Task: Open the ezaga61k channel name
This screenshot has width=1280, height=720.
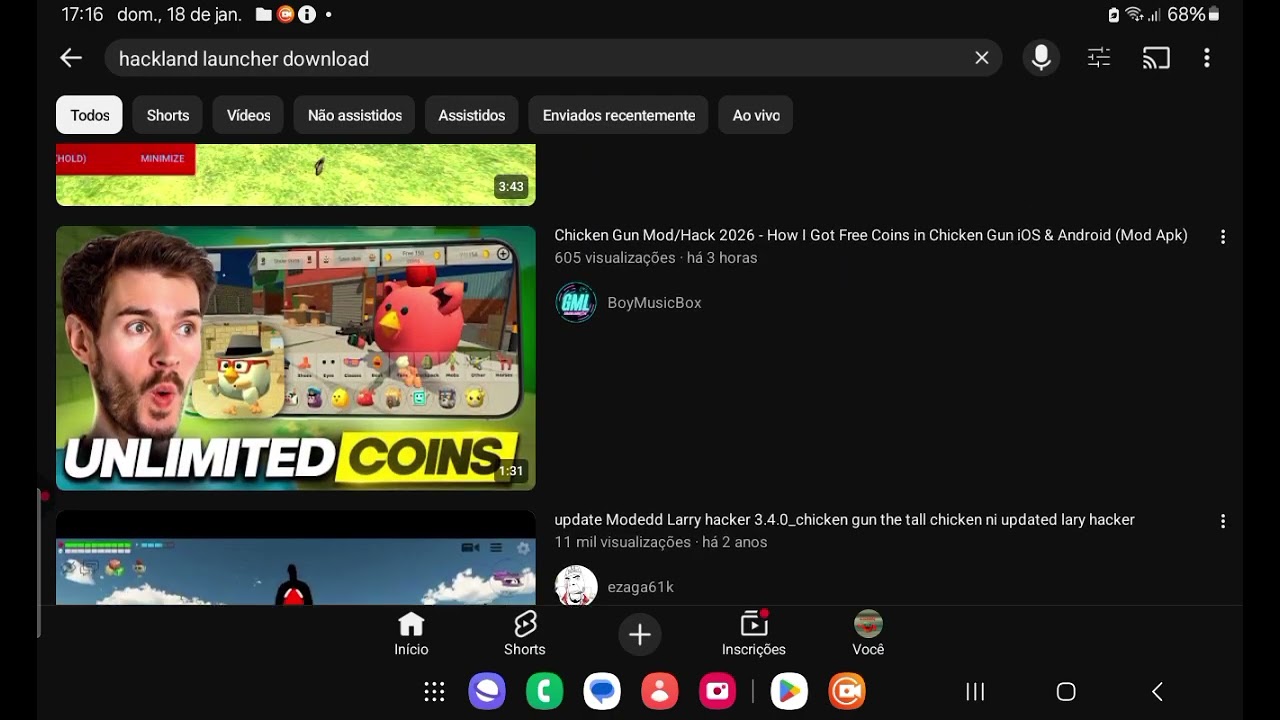Action: tap(640, 587)
